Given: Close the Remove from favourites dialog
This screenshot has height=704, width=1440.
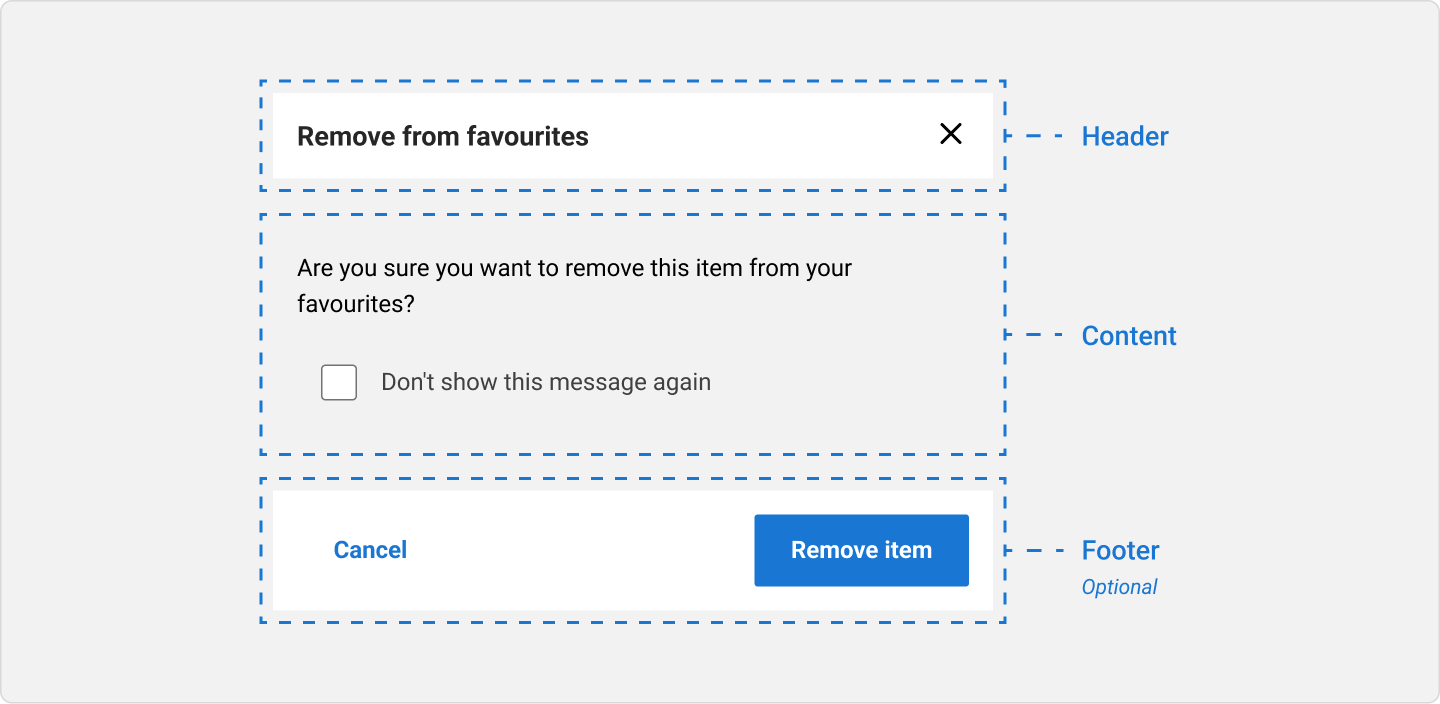Looking at the screenshot, I should [x=951, y=134].
